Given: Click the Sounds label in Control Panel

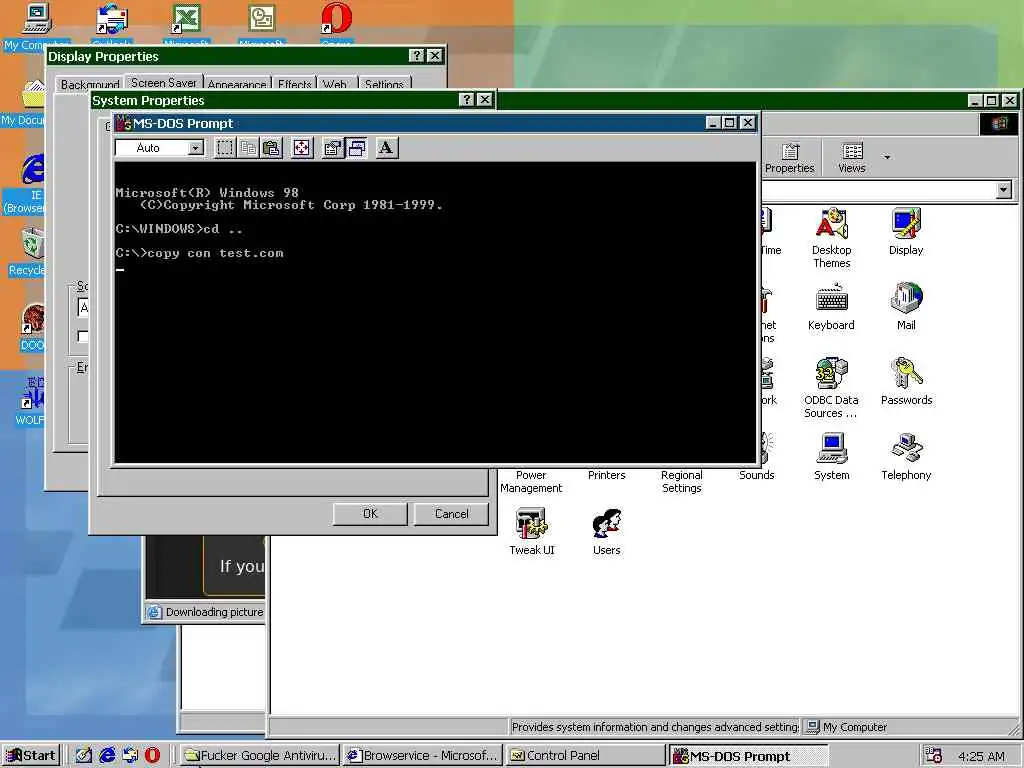Looking at the screenshot, I should point(756,475).
